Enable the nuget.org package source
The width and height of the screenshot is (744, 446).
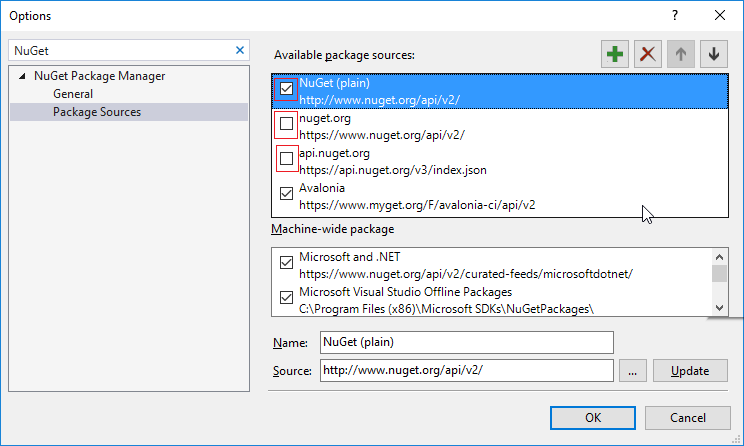tap(287, 124)
